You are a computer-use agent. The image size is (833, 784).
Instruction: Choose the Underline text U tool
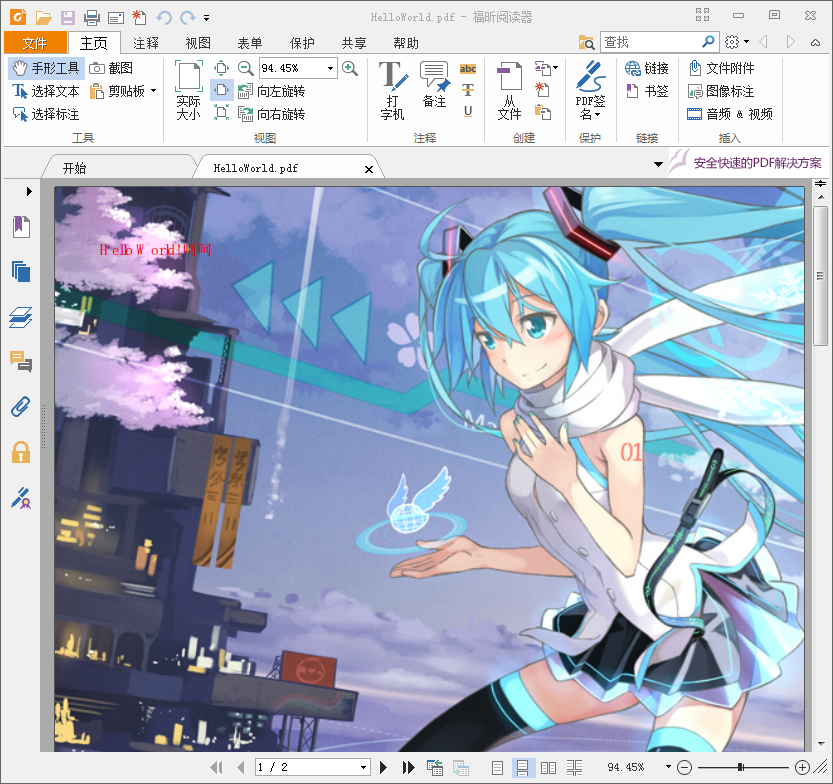(x=468, y=111)
